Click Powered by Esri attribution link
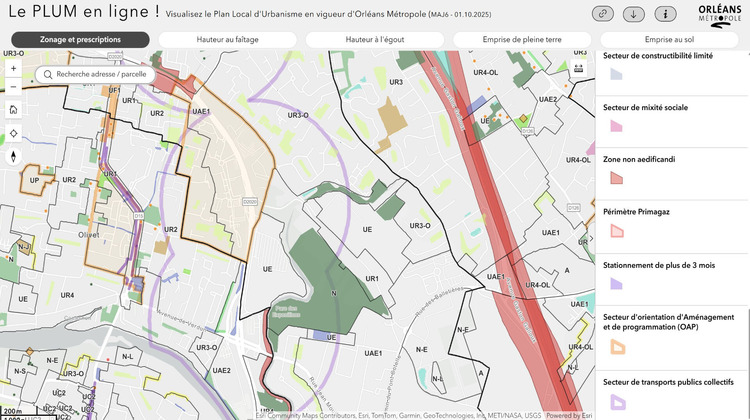The image size is (750, 420). pos(569,415)
